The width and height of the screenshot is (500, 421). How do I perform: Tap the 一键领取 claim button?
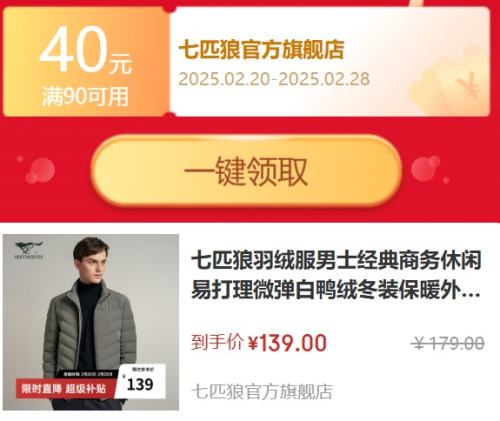[246, 171]
